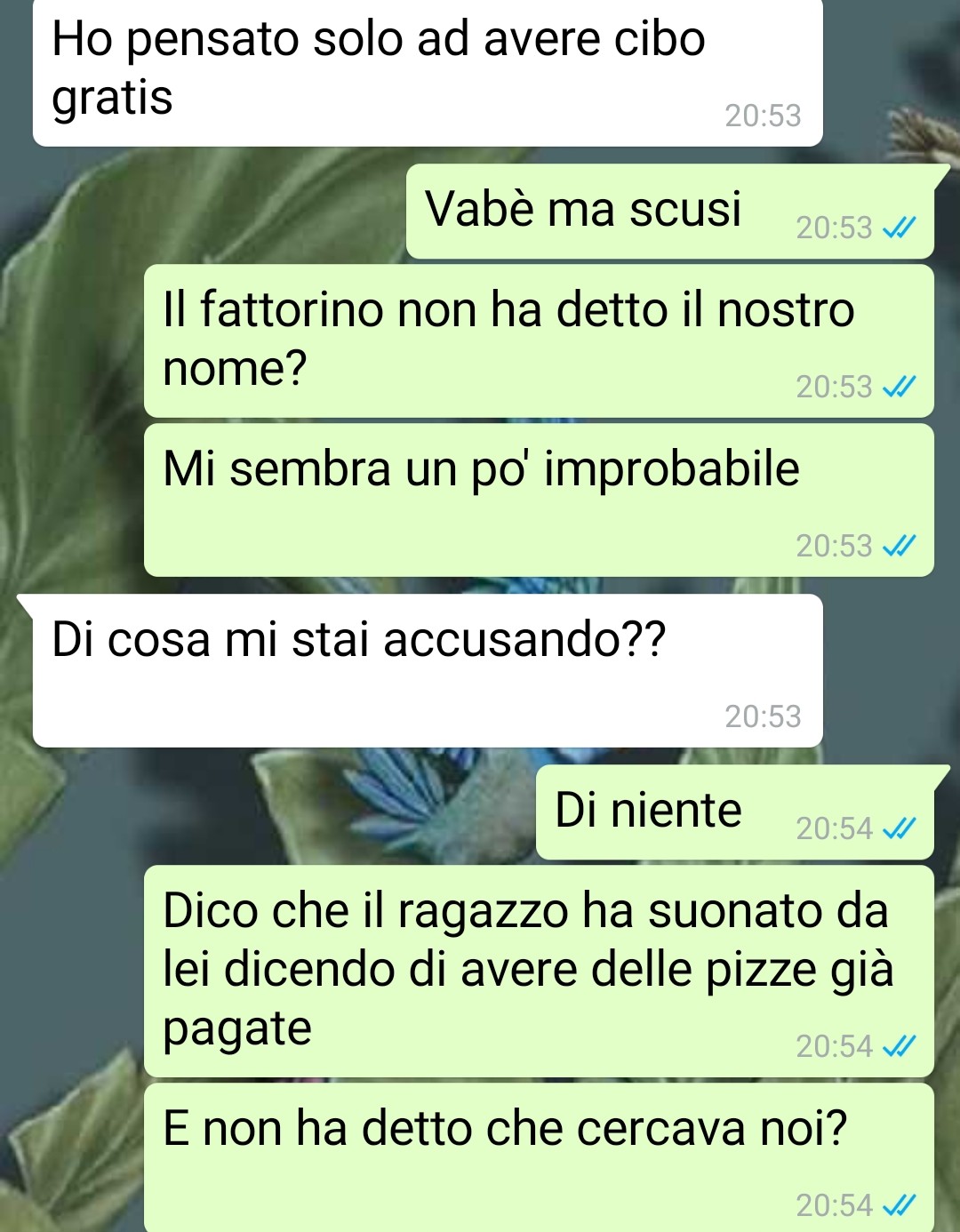Tap 20:54 timestamp on 'pagate' message

coord(834,1046)
